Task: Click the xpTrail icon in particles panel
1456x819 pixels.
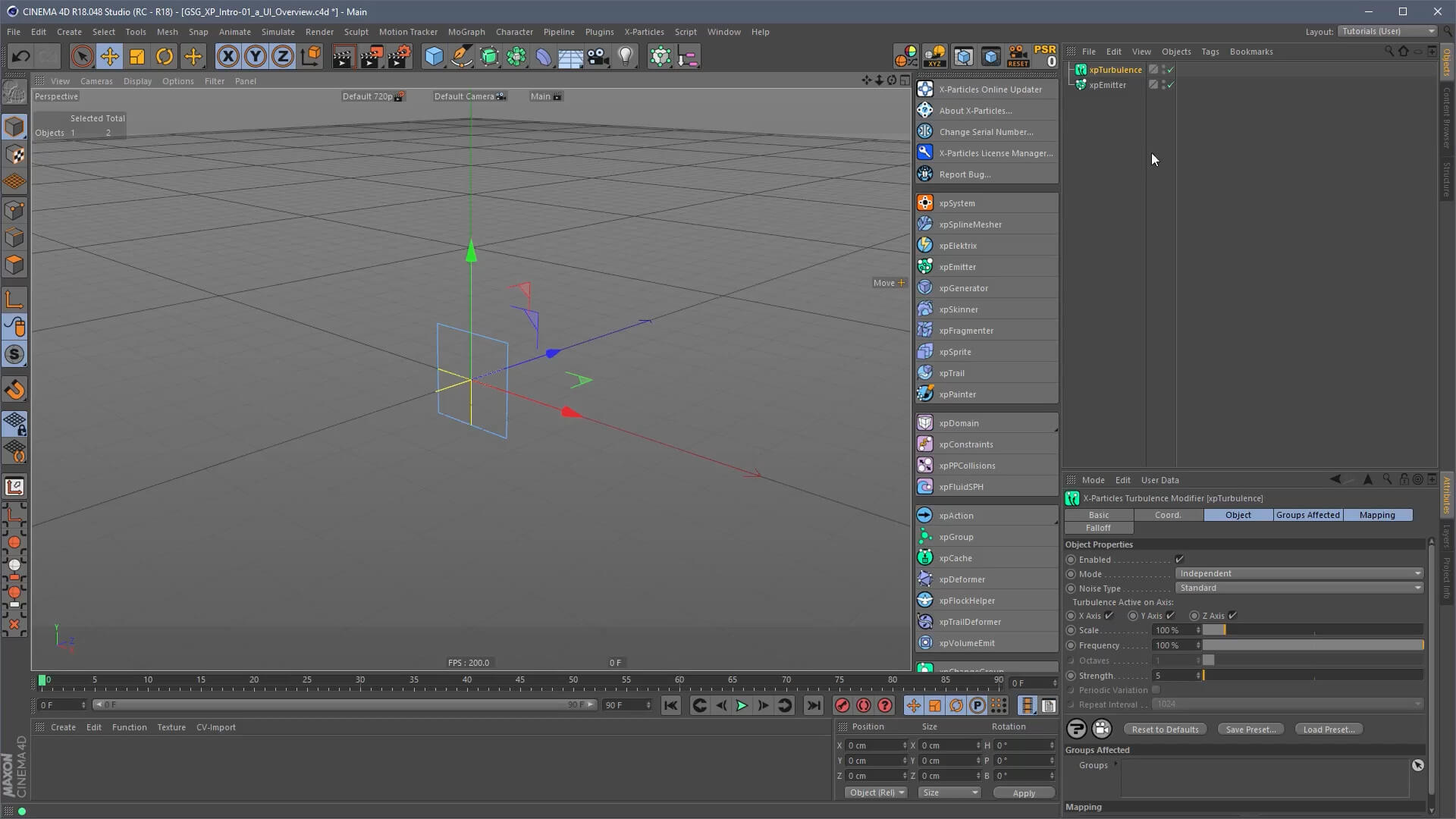Action: point(924,373)
